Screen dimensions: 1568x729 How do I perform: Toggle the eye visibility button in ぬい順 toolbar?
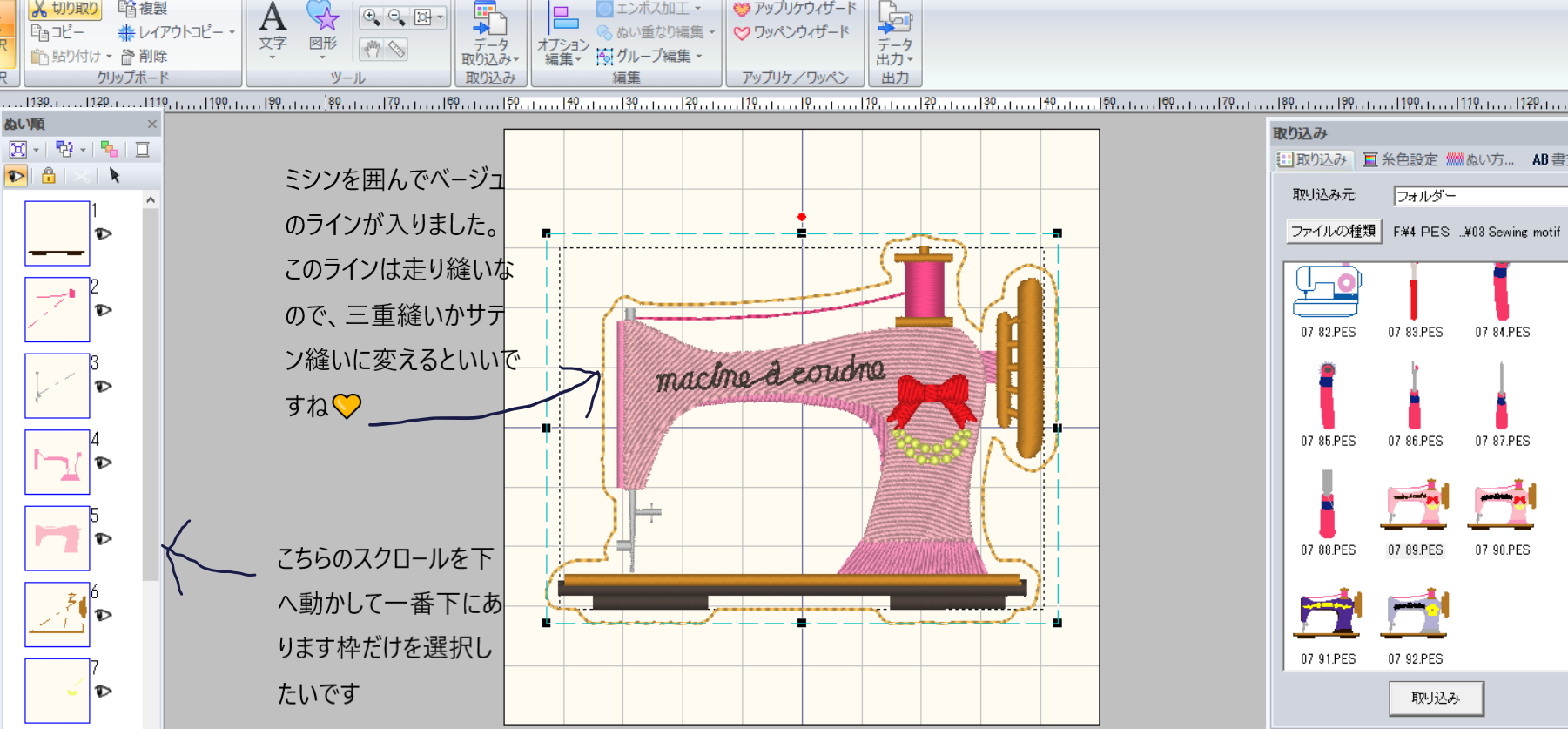(x=17, y=176)
